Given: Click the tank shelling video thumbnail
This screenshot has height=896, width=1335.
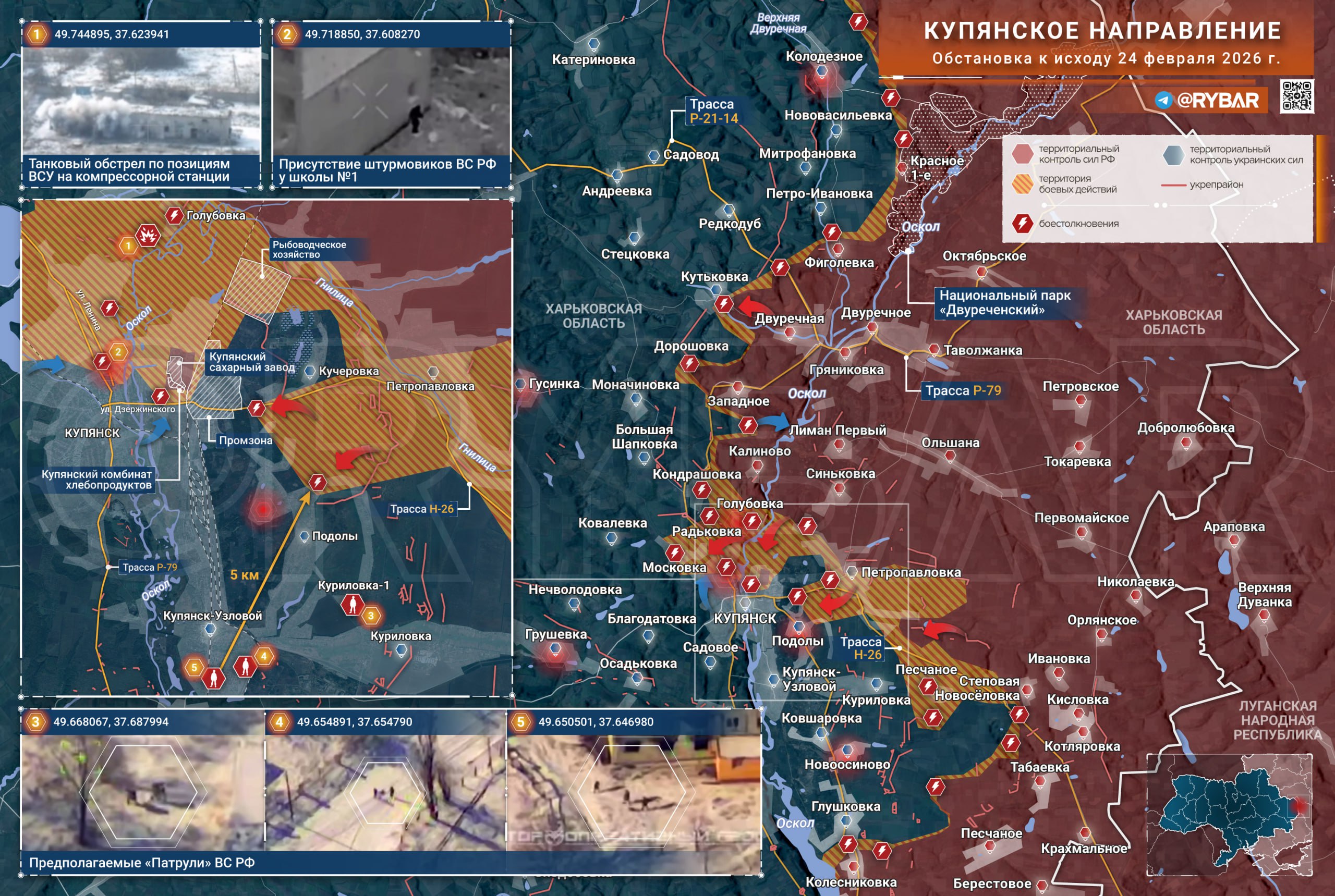Looking at the screenshot, I should coord(141,101).
